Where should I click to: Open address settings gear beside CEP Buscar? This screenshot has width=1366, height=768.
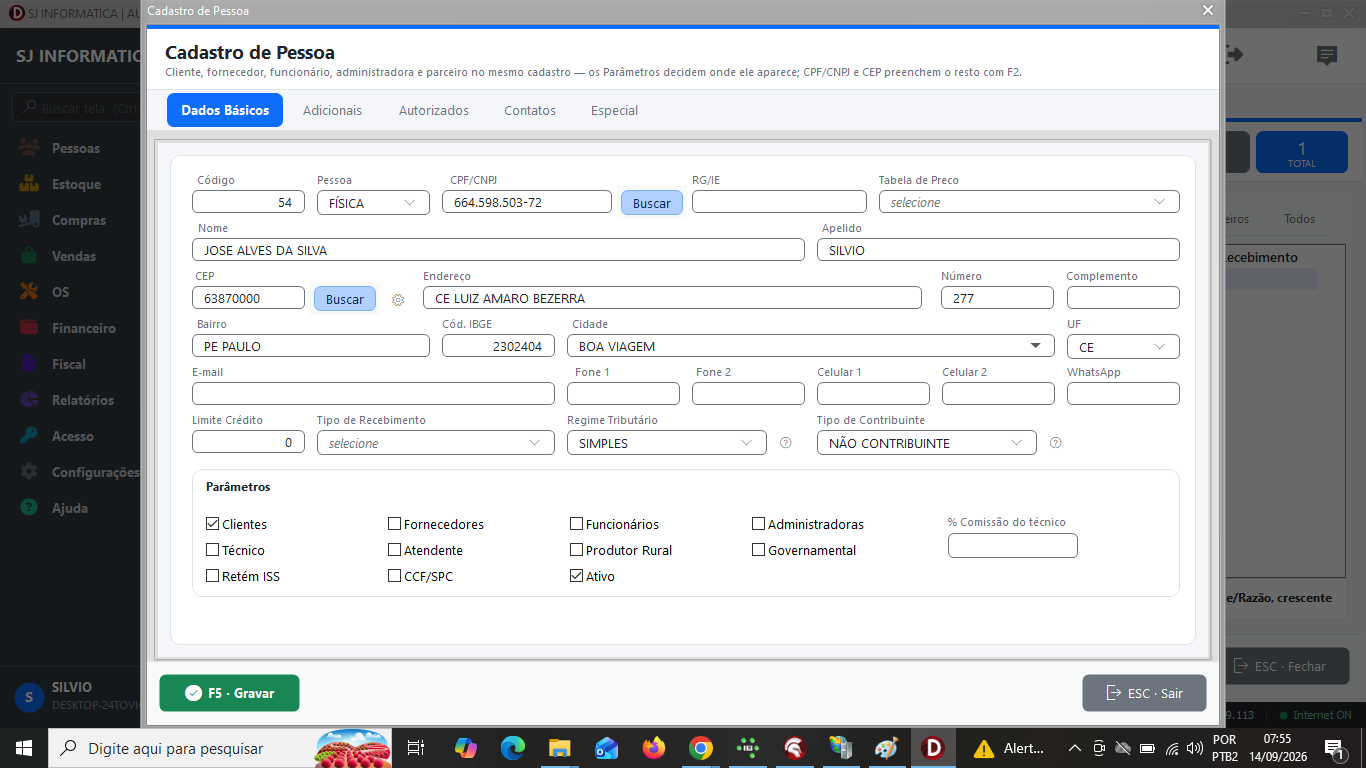pyautogui.click(x=398, y=299)
